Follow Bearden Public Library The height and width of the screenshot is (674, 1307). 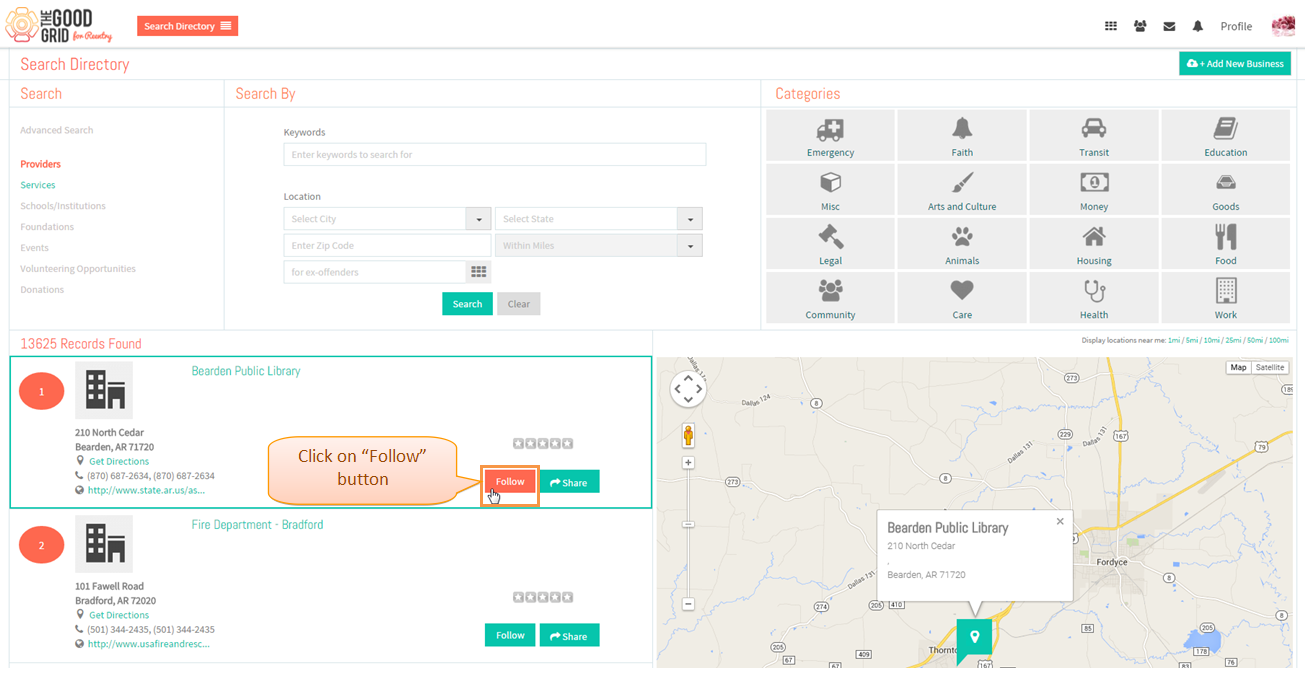(510, 482)
